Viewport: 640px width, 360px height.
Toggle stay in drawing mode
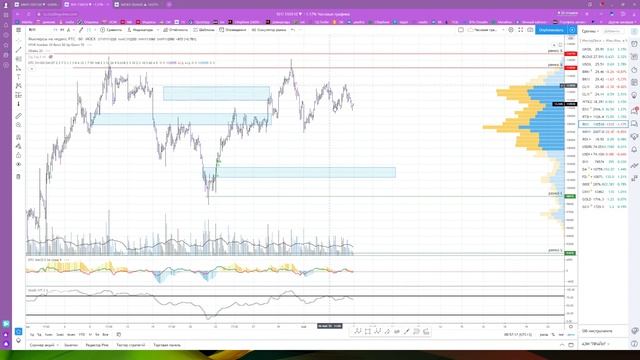(18, 146)
